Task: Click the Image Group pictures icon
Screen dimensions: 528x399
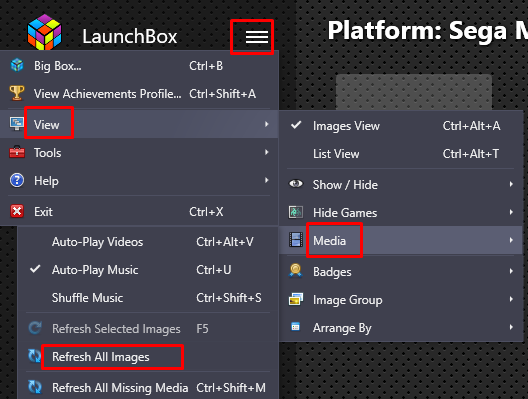Action: (296, 299)
